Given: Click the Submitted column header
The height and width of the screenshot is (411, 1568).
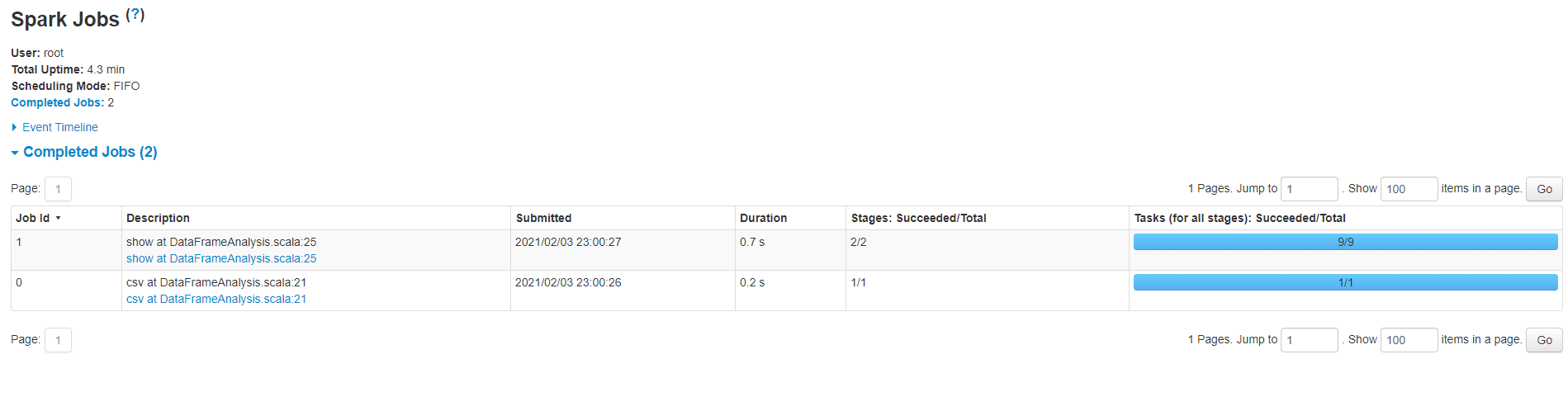Looking at the screenshot, I should 543,218.
